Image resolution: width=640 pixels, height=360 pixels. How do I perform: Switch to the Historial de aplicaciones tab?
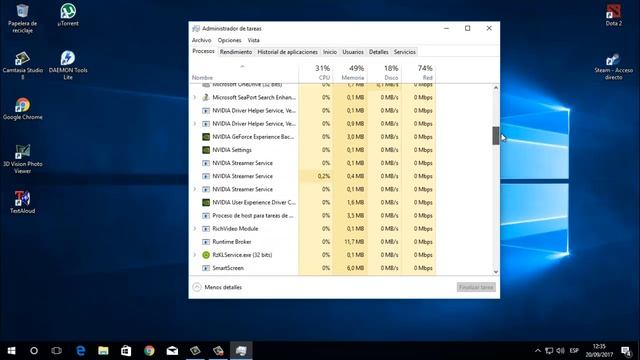click(287, 52)
